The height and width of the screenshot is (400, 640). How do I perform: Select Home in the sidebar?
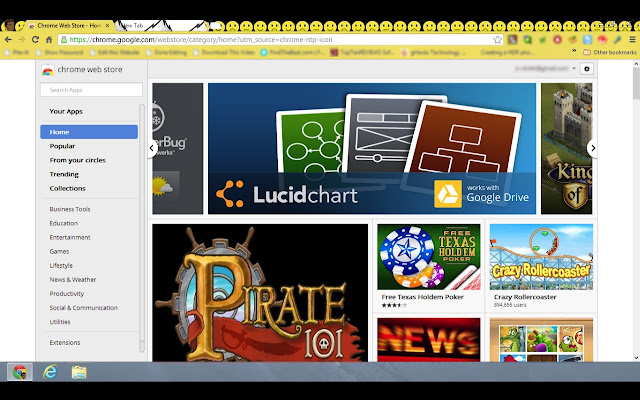[89, 132]
